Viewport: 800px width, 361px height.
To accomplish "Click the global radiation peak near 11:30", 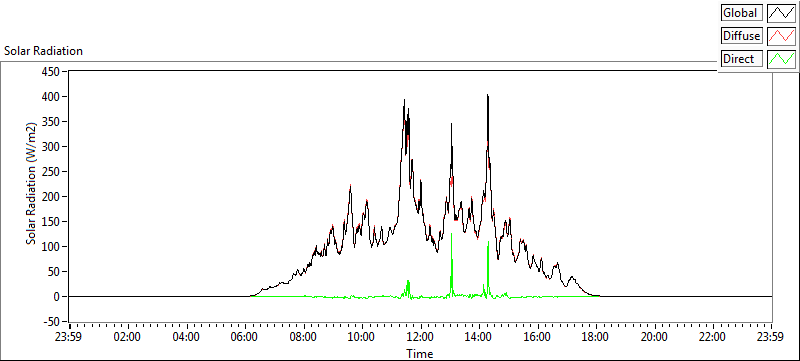I will 404,100.
